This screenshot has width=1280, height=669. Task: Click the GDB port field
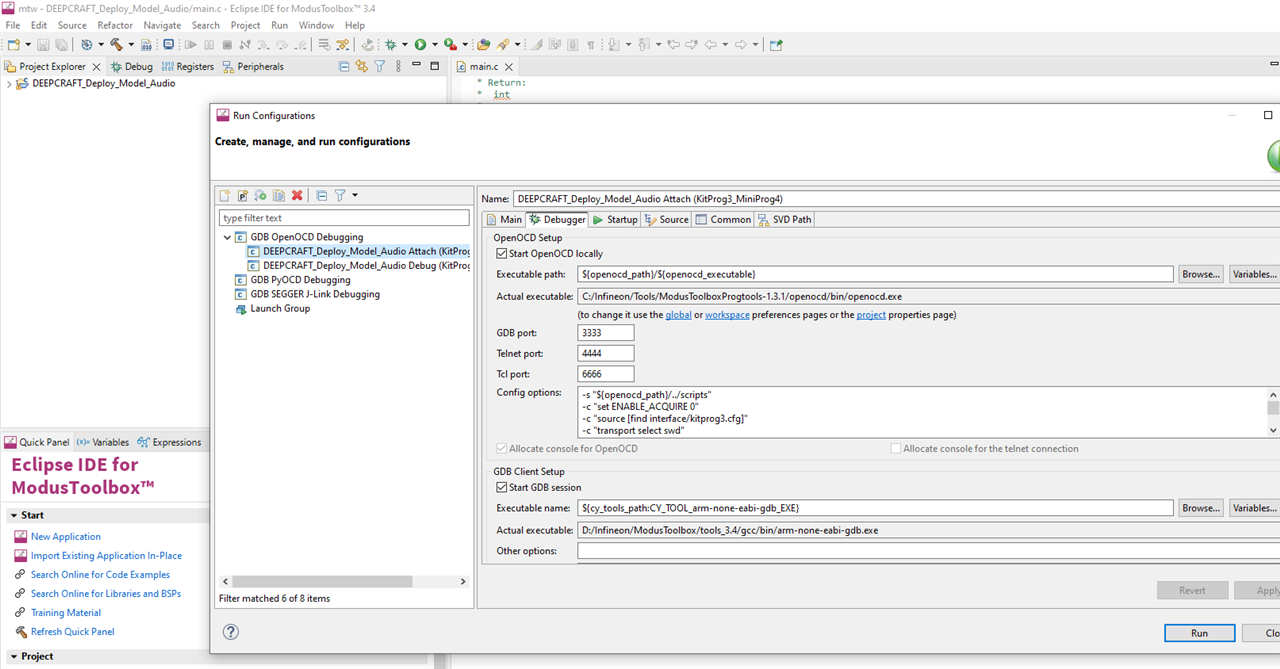606,333
